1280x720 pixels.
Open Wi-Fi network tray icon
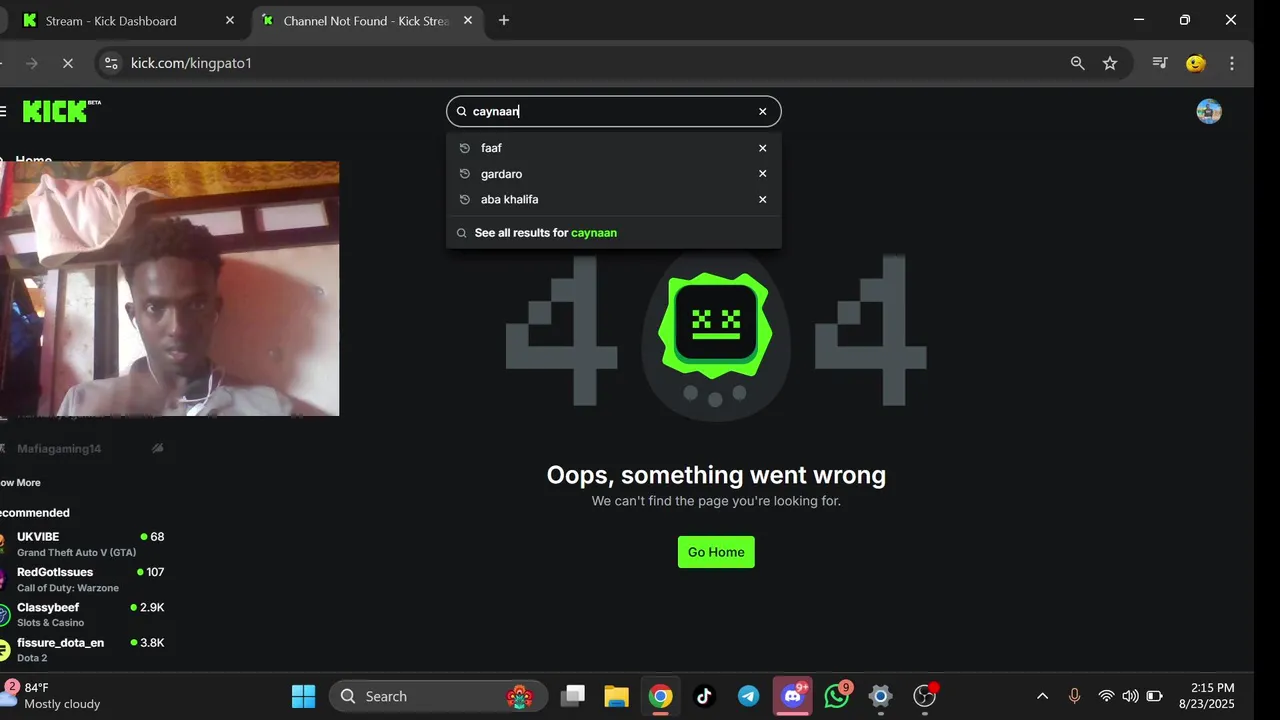(1106, 696)
